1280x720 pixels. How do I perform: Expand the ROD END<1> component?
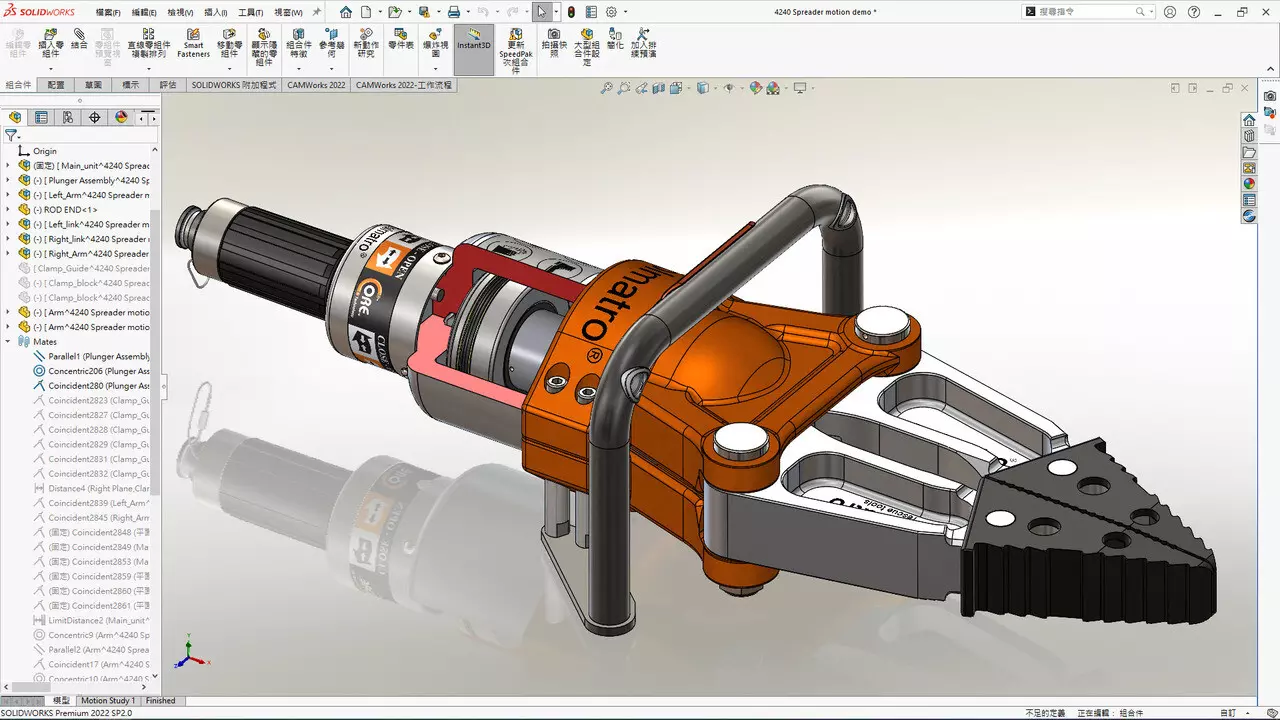pyautogui.click(x=9, y=210)
